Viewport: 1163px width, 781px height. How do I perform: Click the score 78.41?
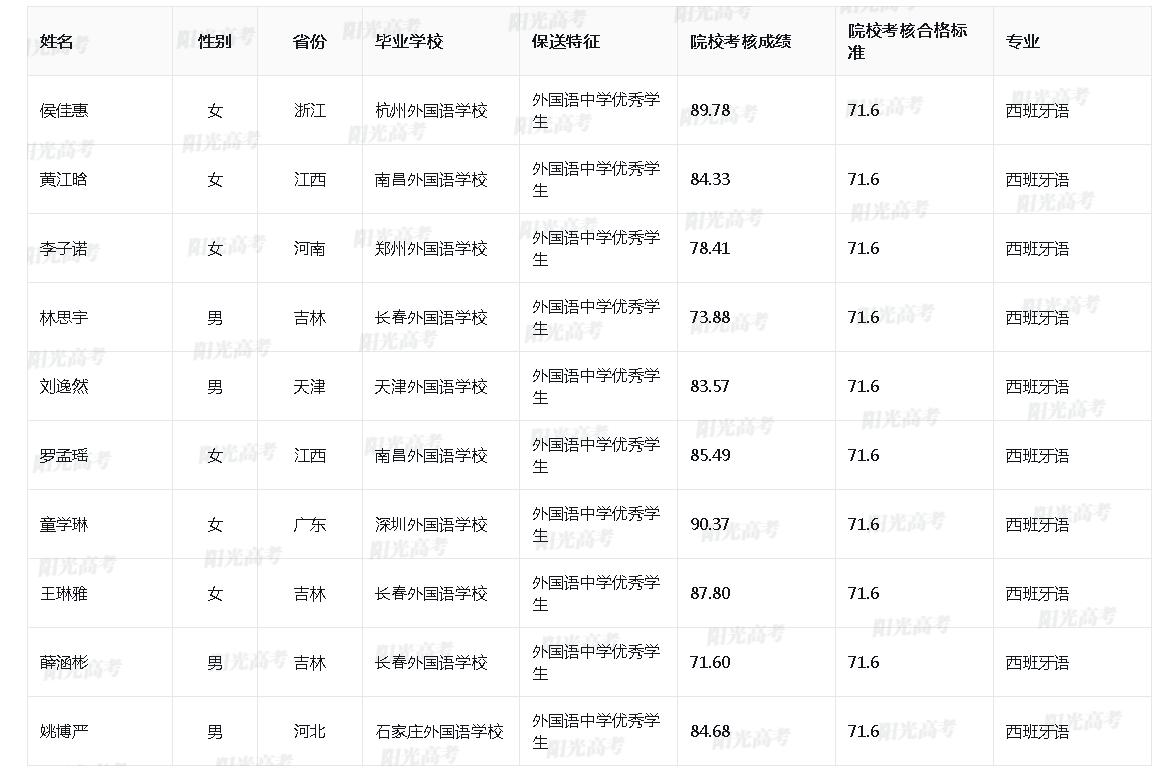tap(710, 248)
